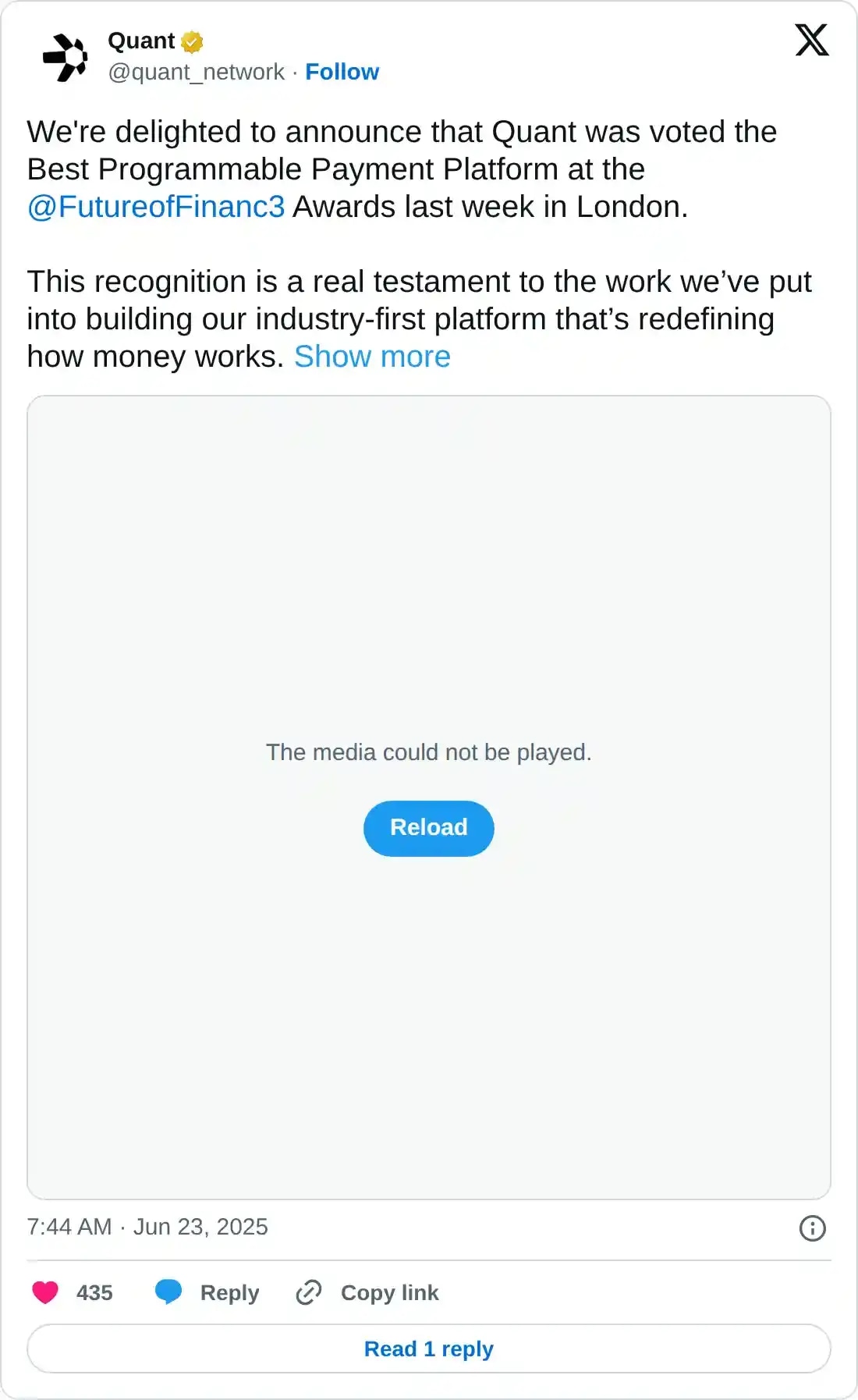858x1400 pixels.
Task: View the 435 likes count
Action: pos(93,1292)
